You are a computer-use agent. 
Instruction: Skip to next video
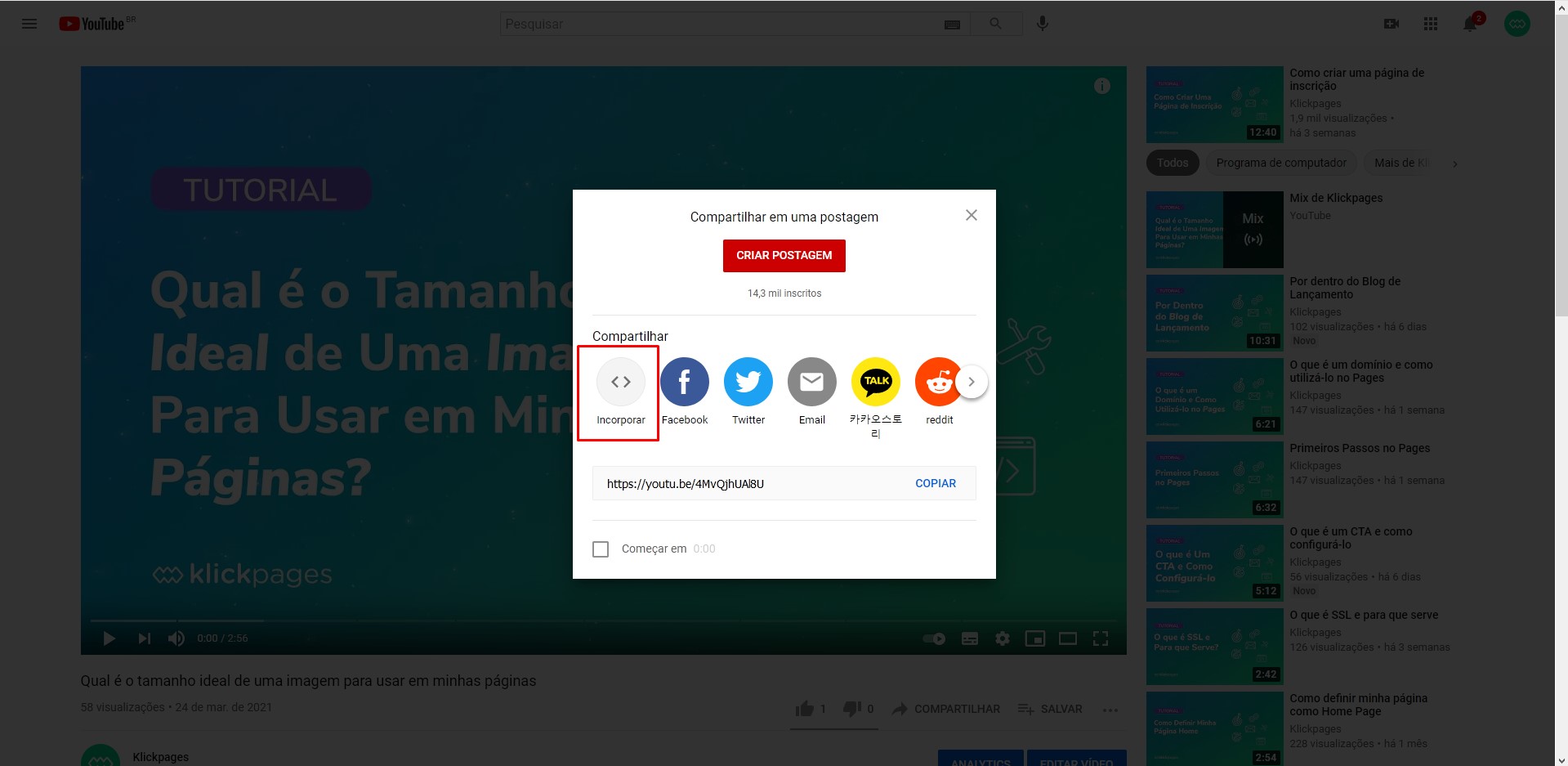[x=145, y=638]
